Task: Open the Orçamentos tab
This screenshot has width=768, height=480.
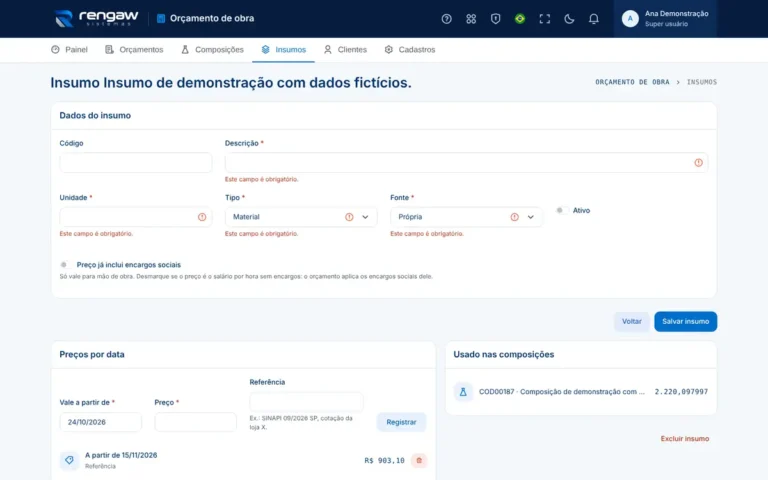Action: 134,49
